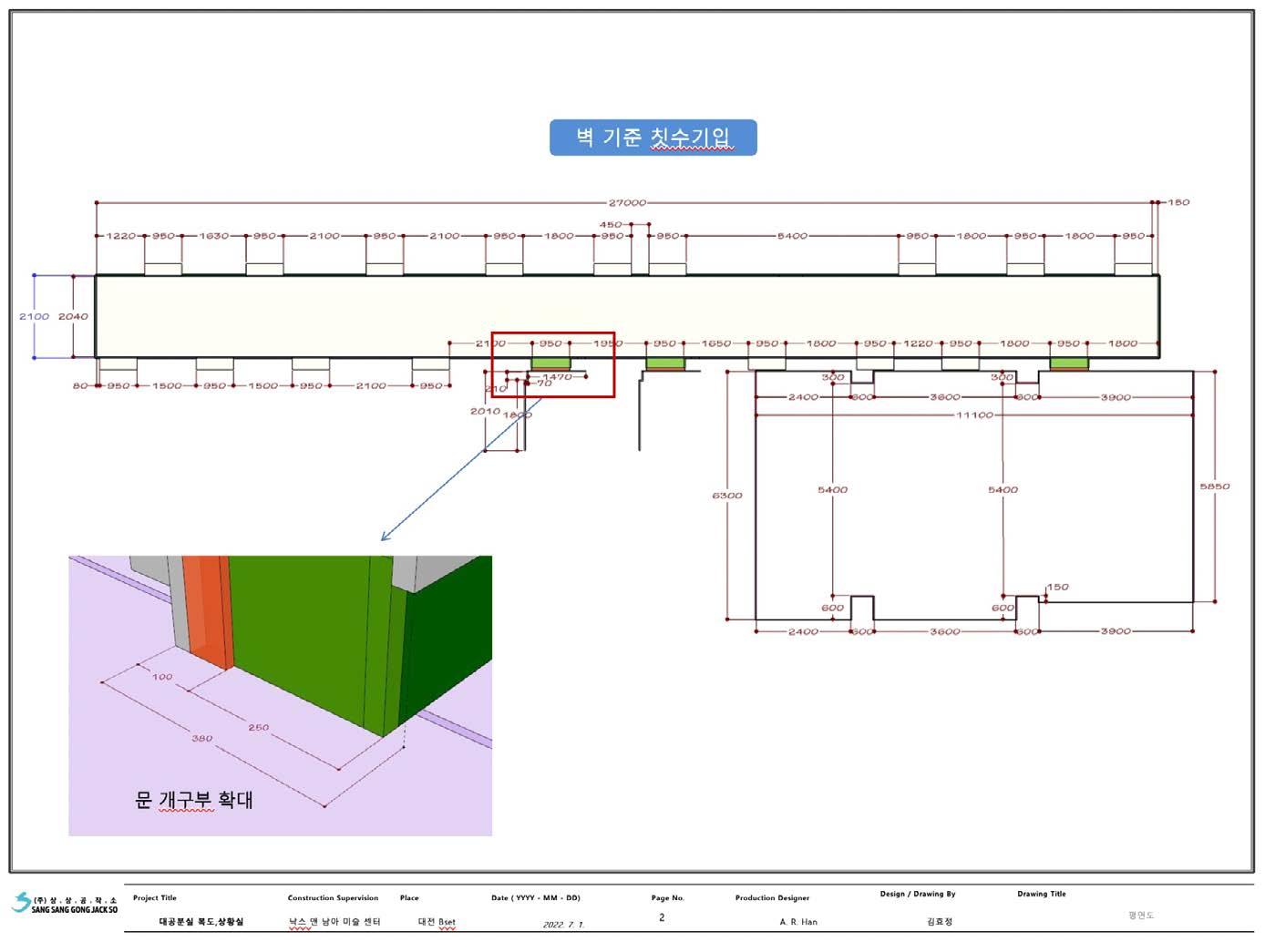Click the 'Page No.' heading
The height and width of the screenshot is (952, 1265).
click(667, 898)
